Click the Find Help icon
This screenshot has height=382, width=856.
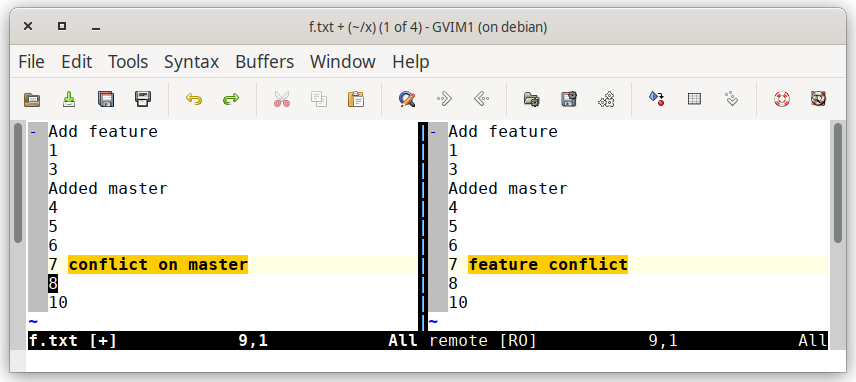click(x=818, y=99)
